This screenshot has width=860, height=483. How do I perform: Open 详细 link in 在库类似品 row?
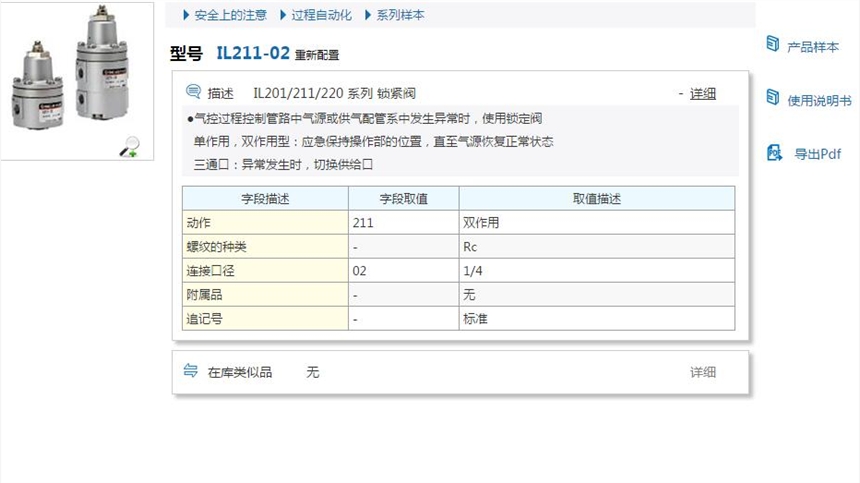coord(702,372)
